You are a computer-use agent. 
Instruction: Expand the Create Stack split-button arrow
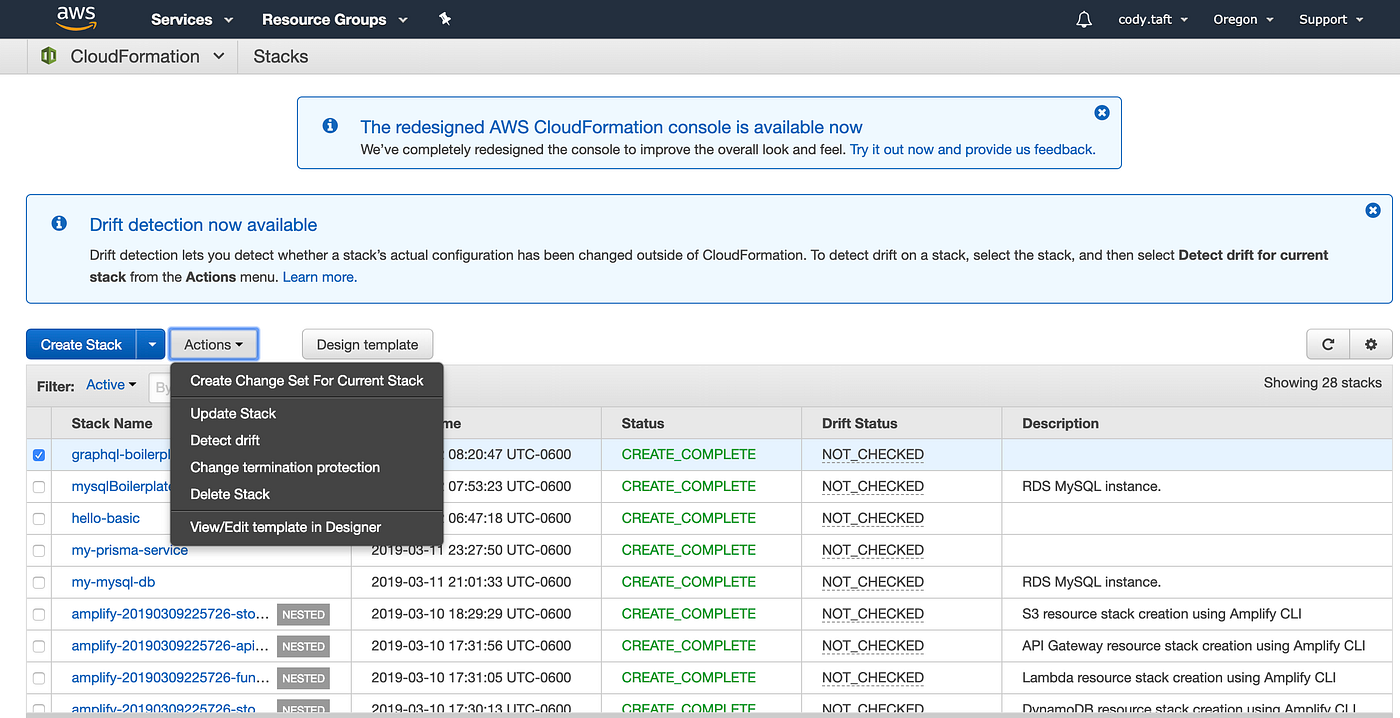(x=151, y=343)
